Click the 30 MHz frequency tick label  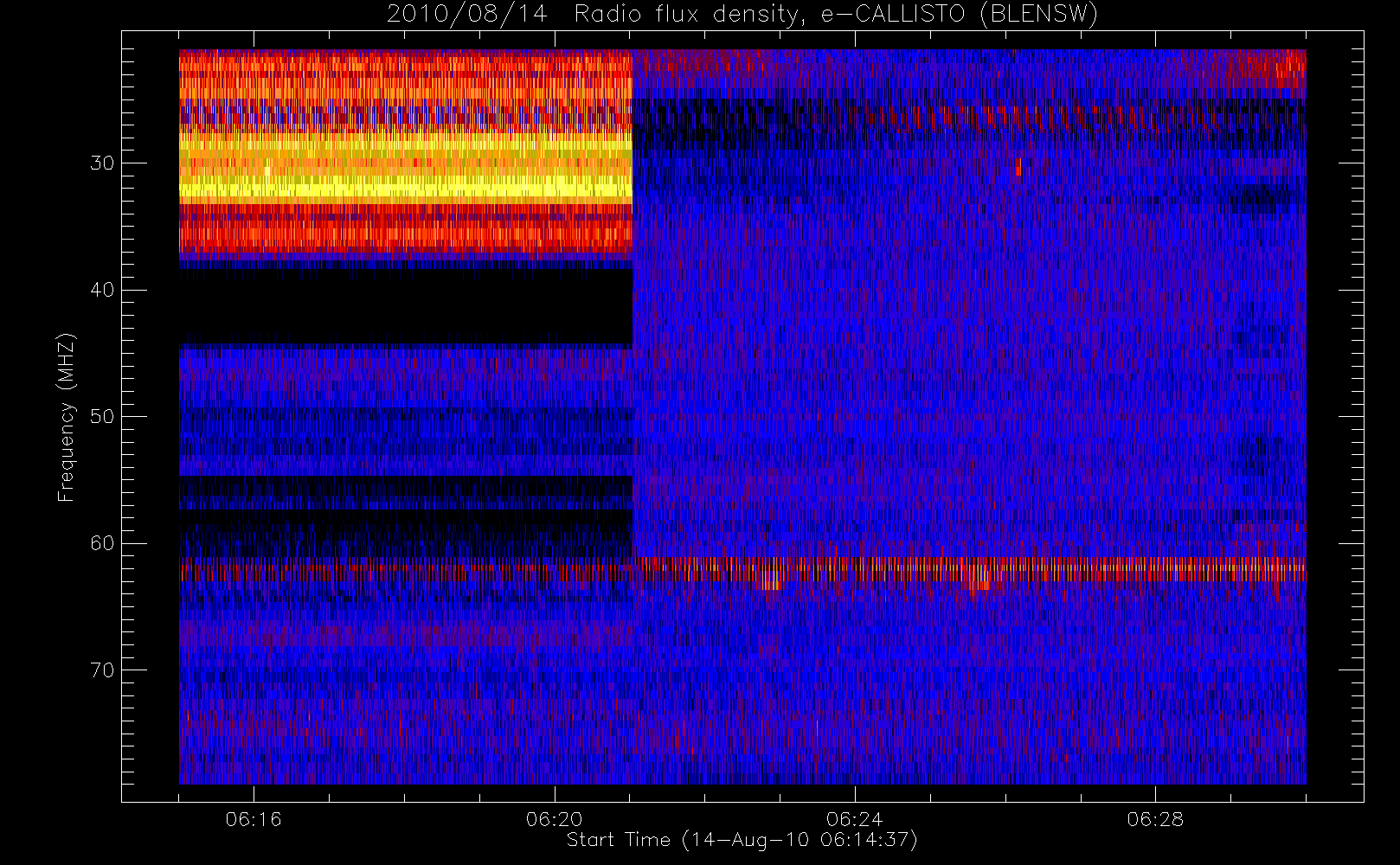click(x=102, y=163)
